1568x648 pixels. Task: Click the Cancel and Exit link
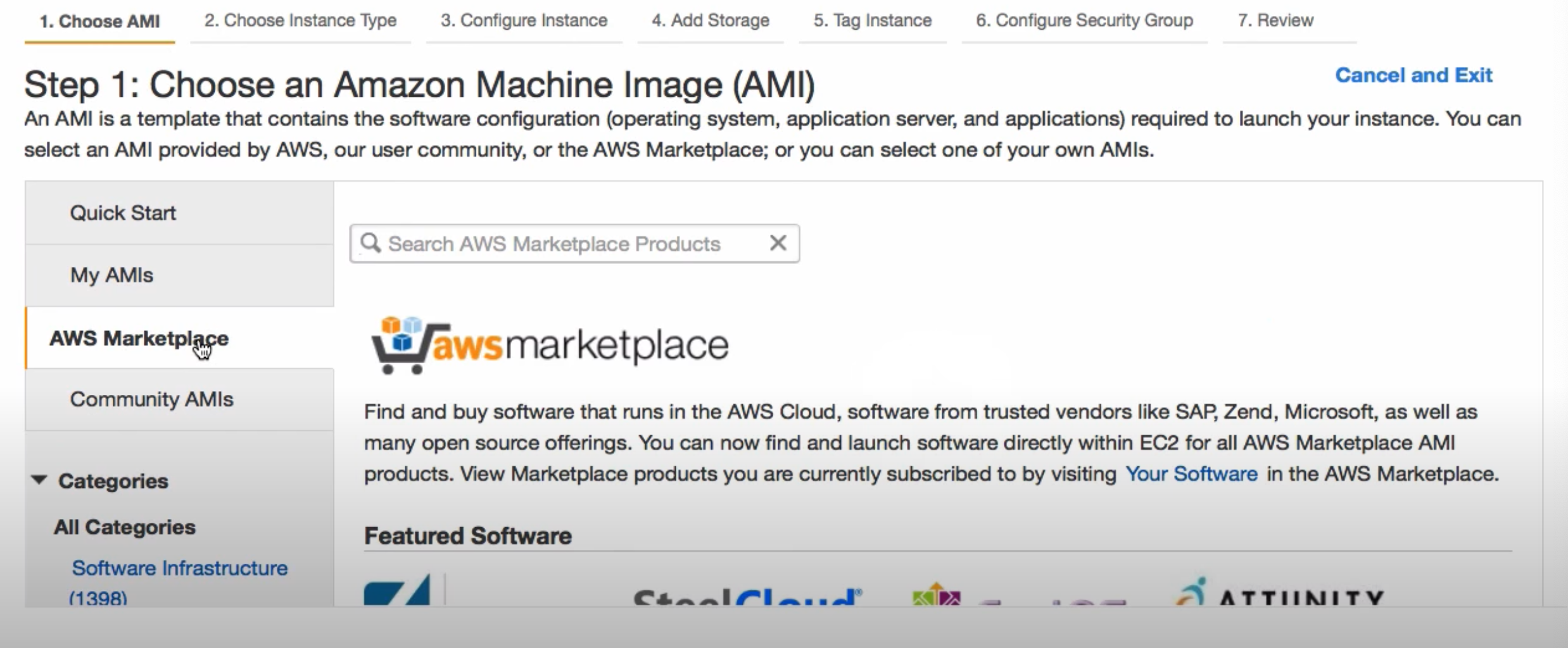(x=1413, y=75)
